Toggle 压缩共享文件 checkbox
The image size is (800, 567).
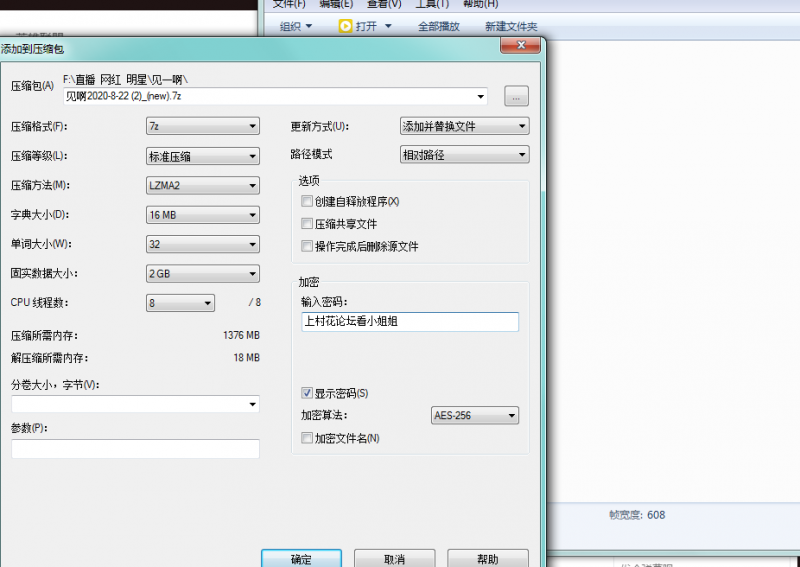tap(307, 224)
